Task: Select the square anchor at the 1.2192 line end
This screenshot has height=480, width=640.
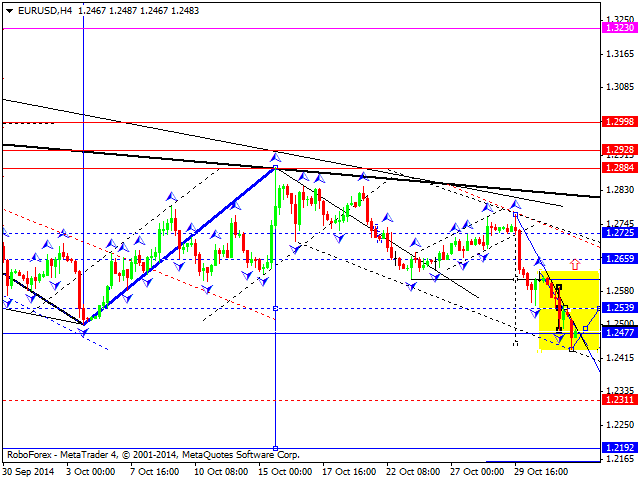Action: click(275, 448)
